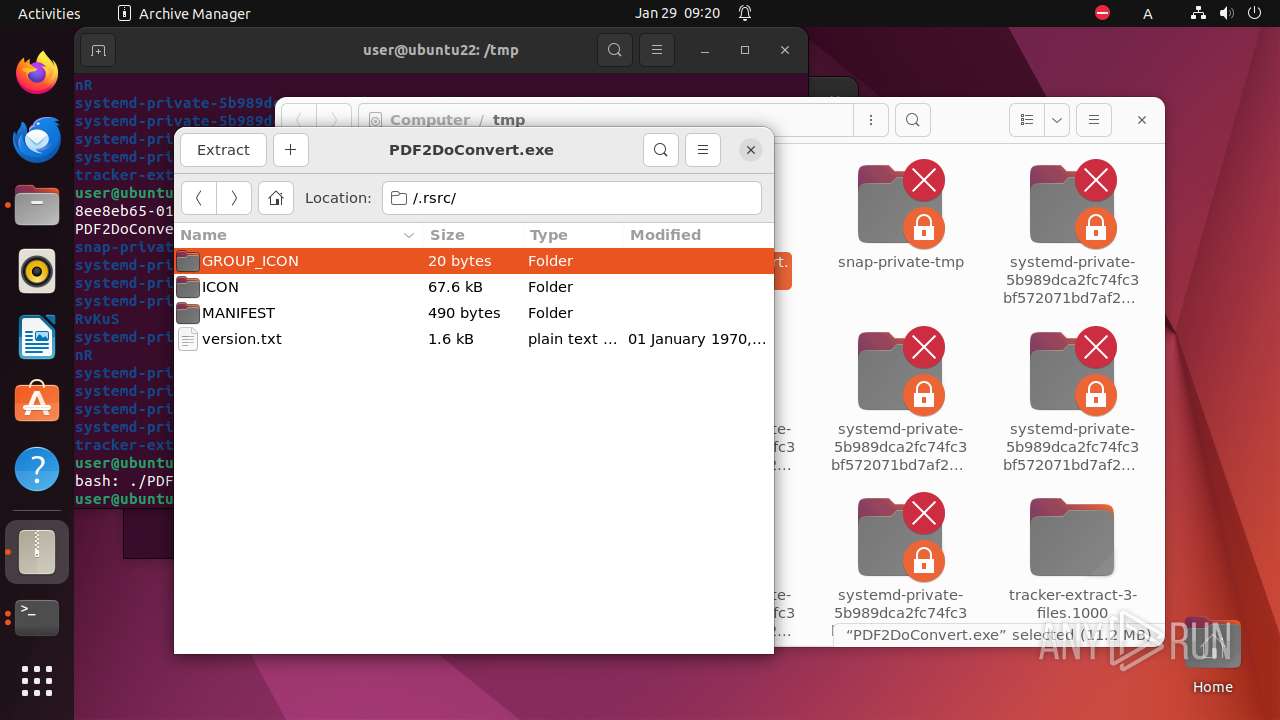Toggle list view in Files window

pos(1026,120)
